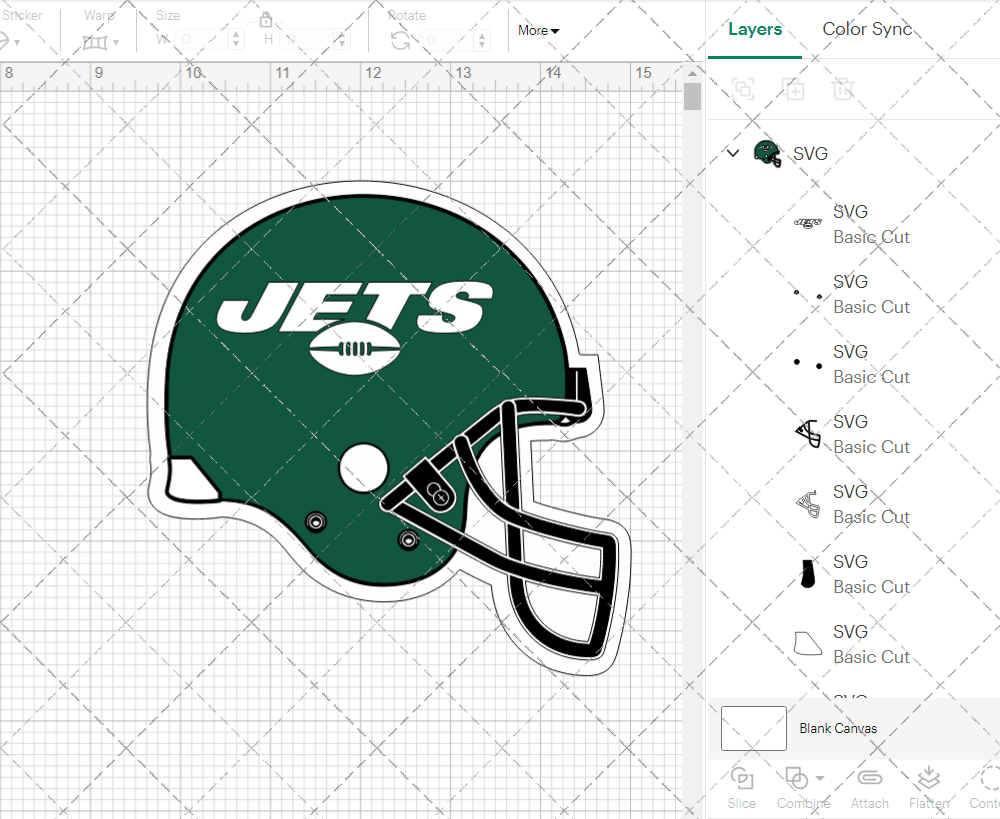
Task: Increase the Width value stepper
Action: coord(236,34)
